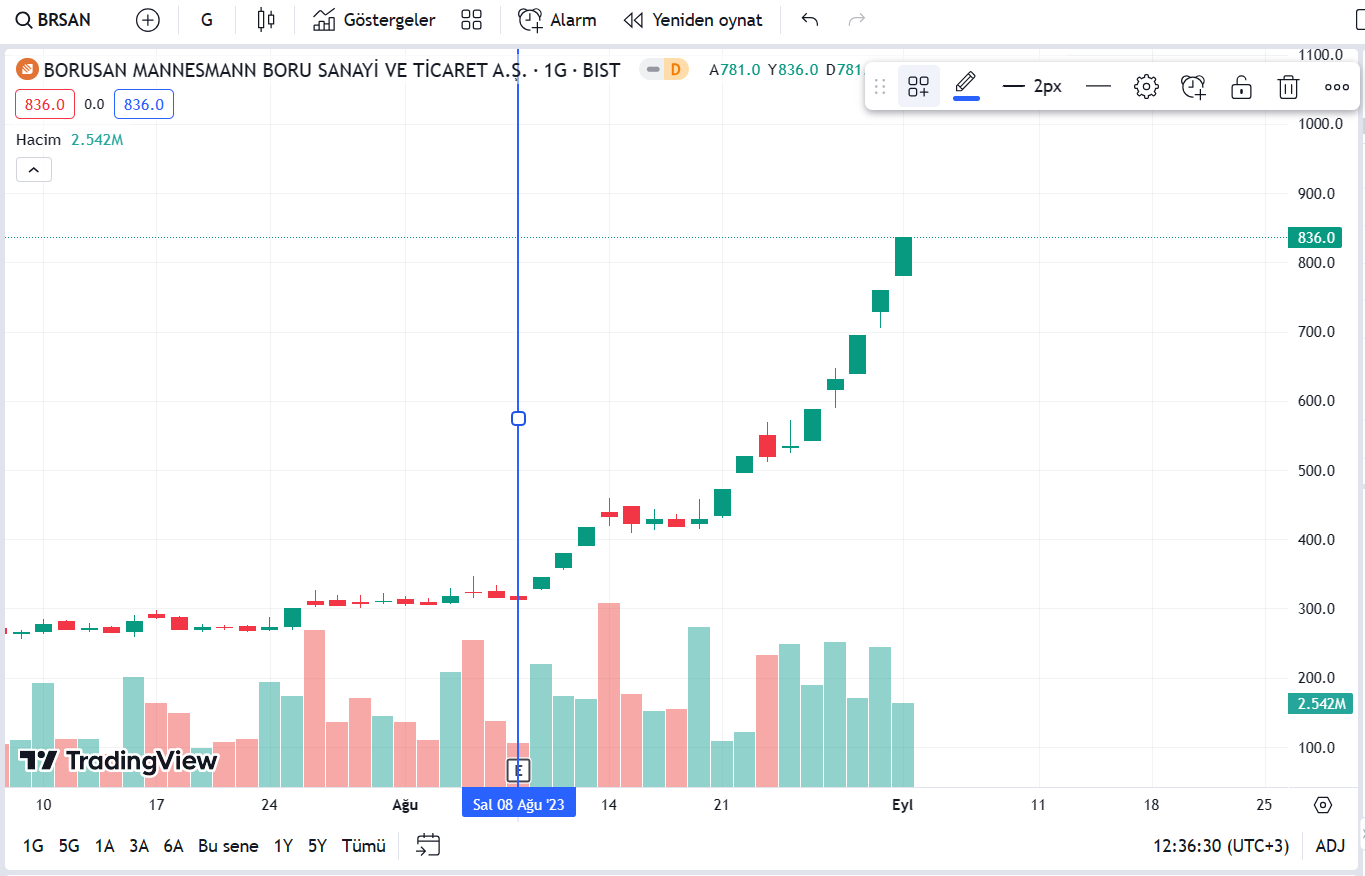Image resolution: width=1365 pixels, height=876 pixels.
Task: Toggle the ADJ adjusted data setting
Action: (x=1330, y=846)
